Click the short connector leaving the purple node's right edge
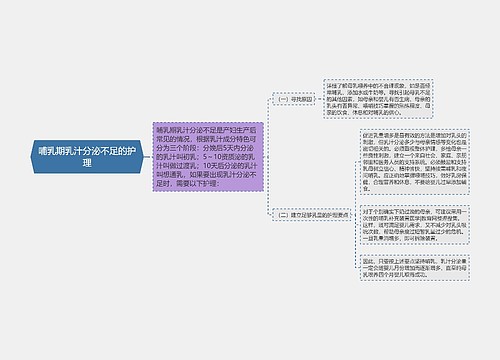This screenshot has width=500, height=360. point(265,157)
